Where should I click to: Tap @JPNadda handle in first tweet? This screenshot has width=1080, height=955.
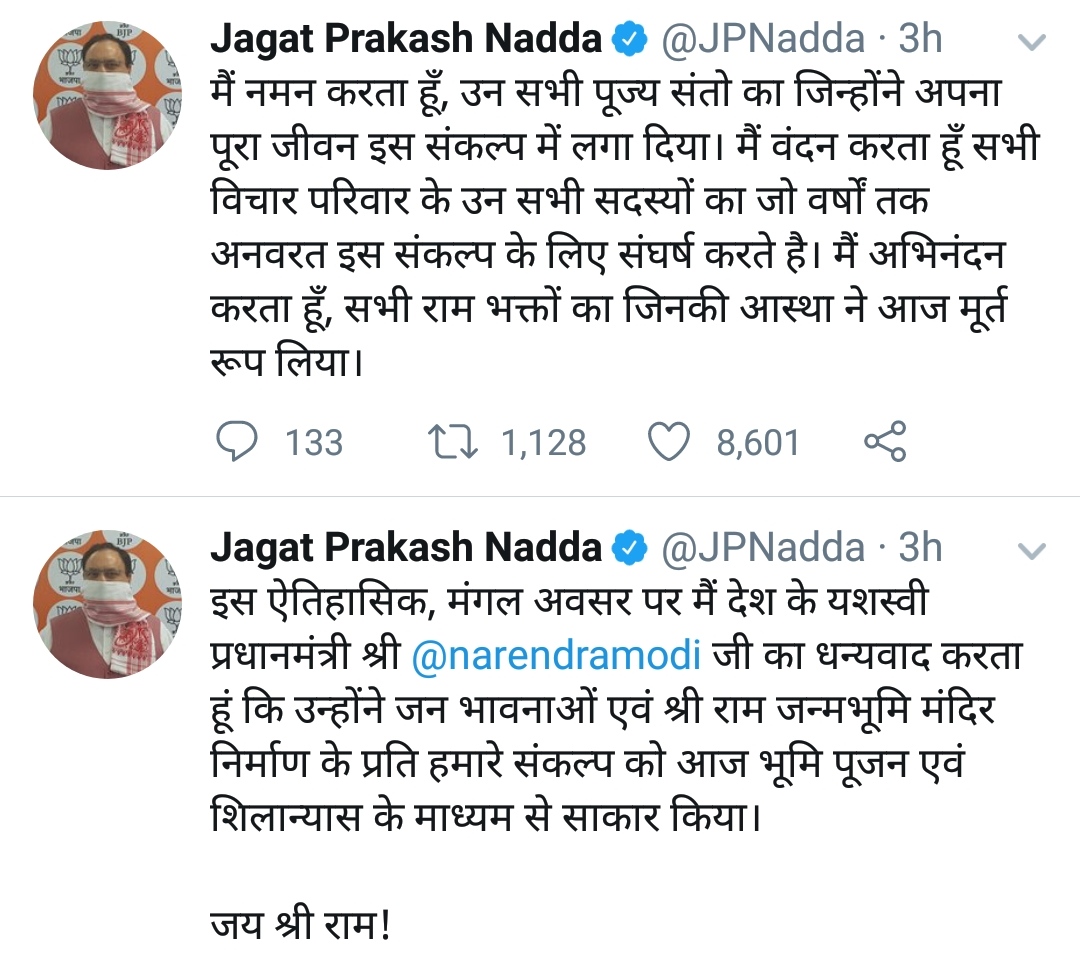coord(763,39)
